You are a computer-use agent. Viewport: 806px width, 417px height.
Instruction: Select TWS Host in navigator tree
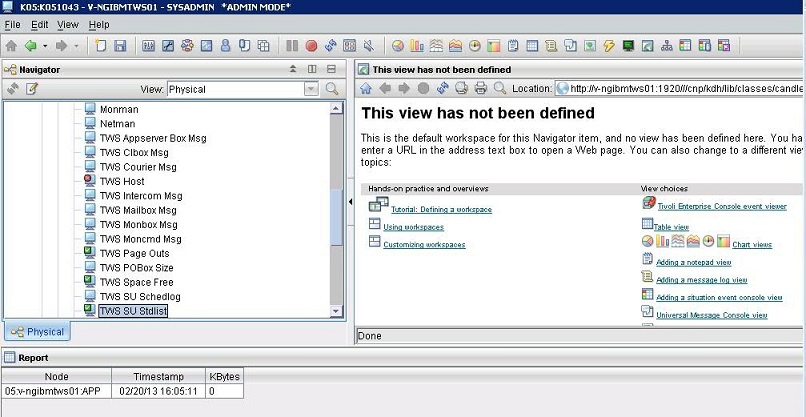coord(122,182)
